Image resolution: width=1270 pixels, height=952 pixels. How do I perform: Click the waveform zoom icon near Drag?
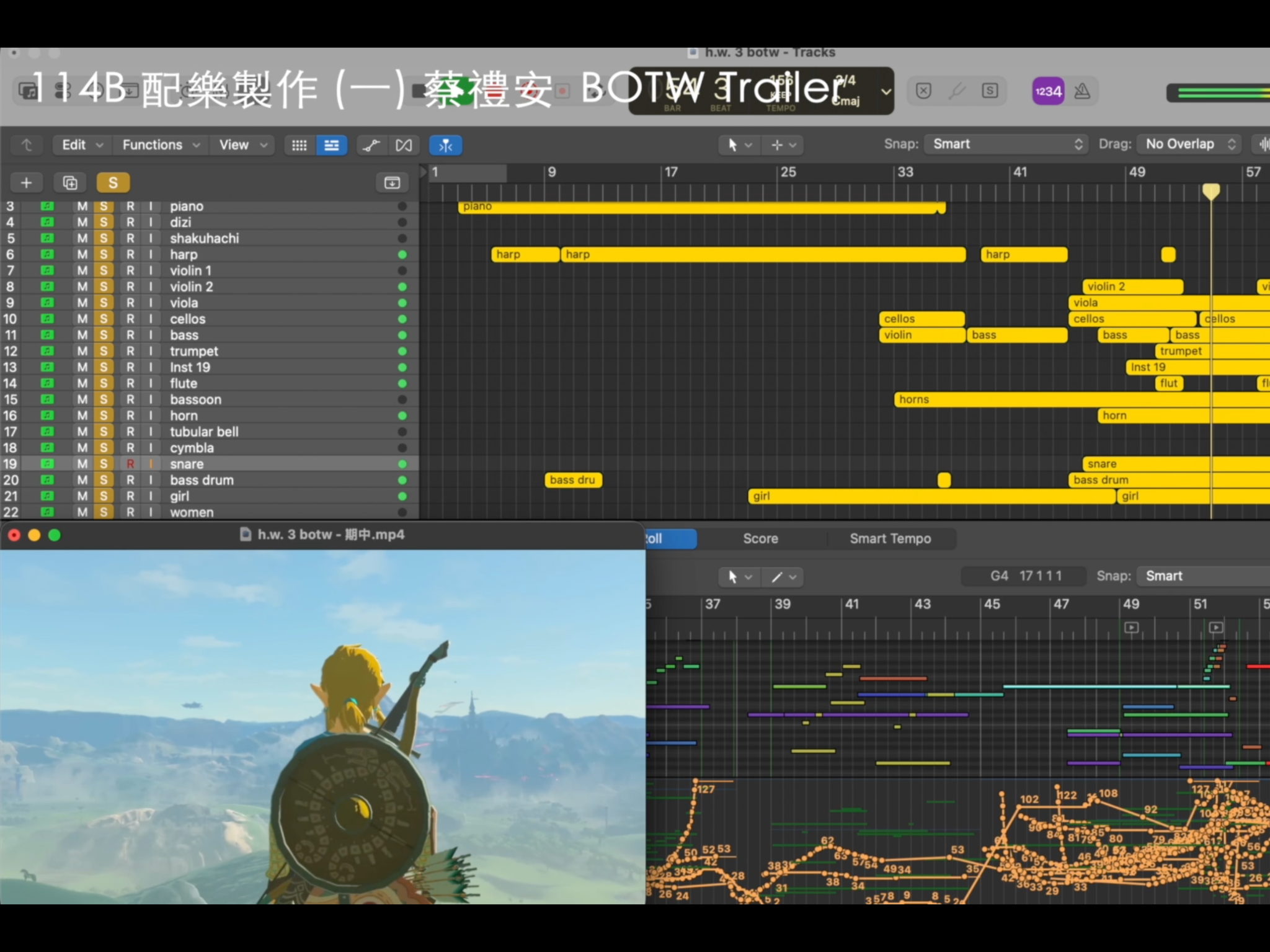pyautogui.click(x=1263, y=145)
